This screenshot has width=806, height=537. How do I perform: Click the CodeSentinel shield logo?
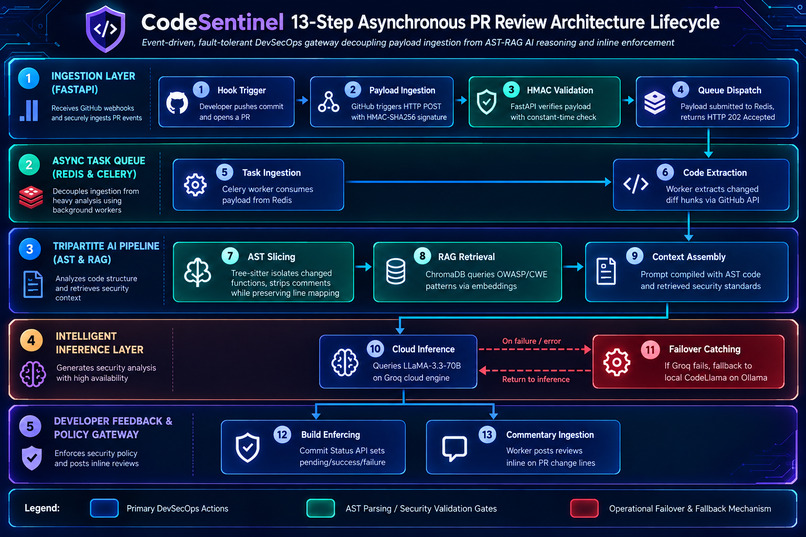105,29
